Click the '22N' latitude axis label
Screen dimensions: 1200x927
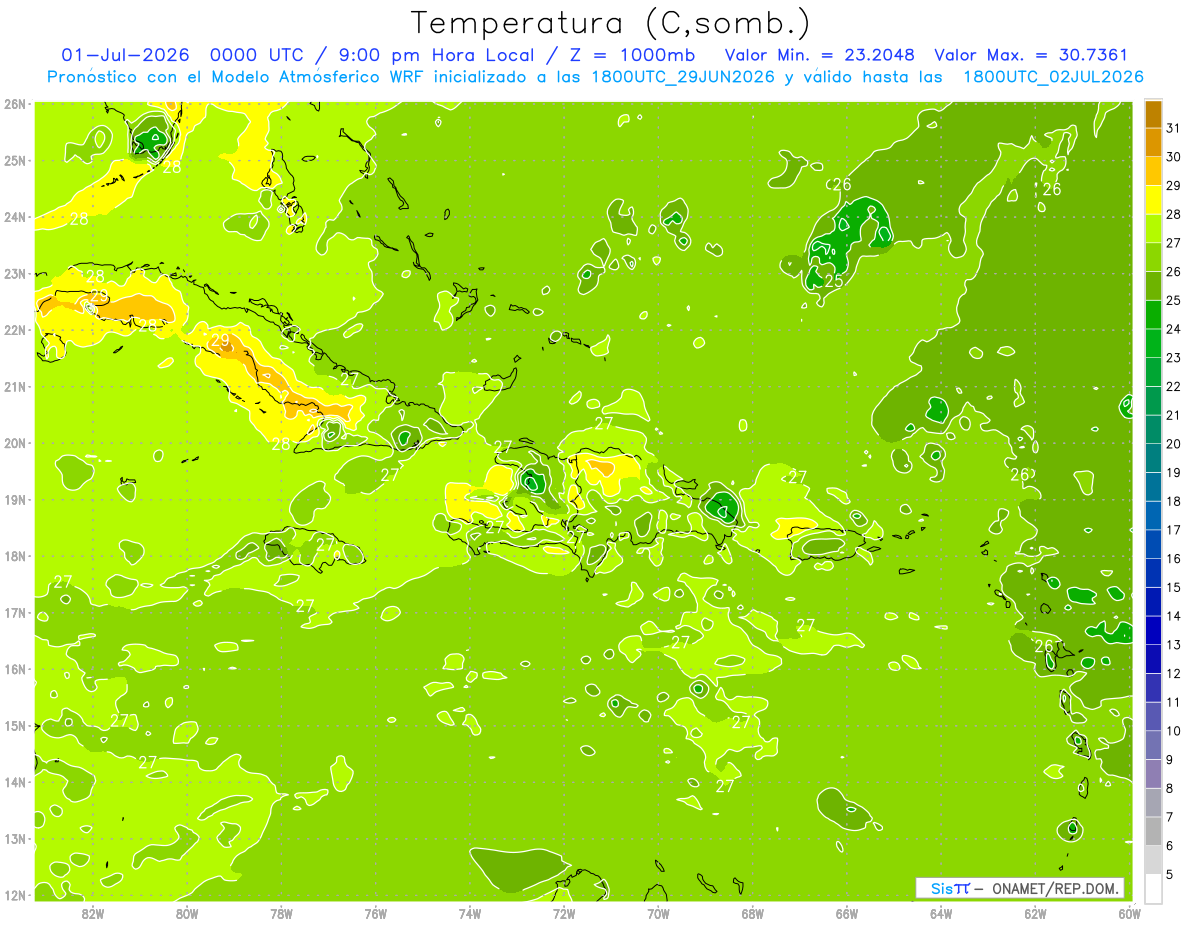point(14,330)
